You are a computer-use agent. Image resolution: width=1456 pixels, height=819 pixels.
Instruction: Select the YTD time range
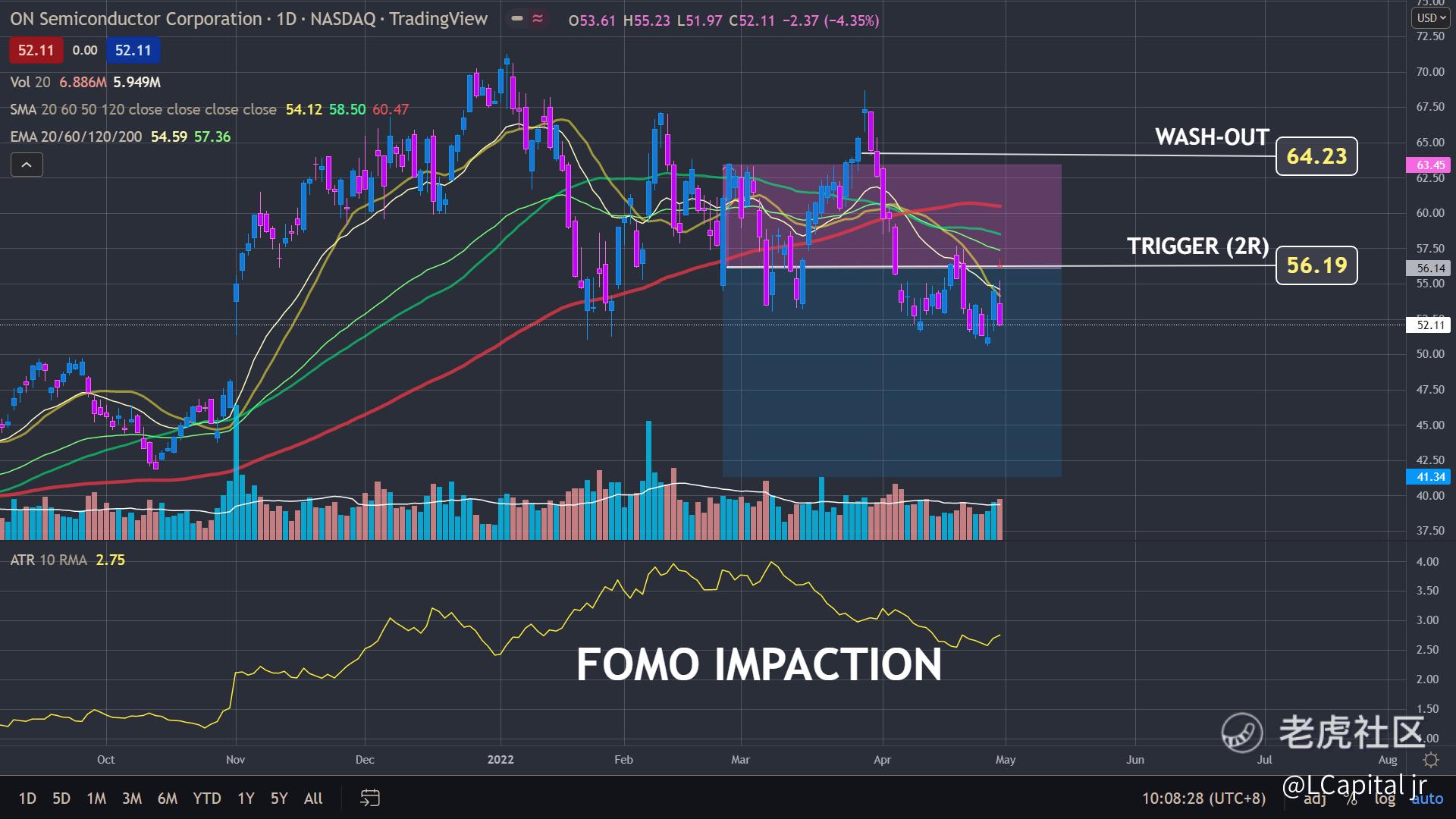click(206, 798)
